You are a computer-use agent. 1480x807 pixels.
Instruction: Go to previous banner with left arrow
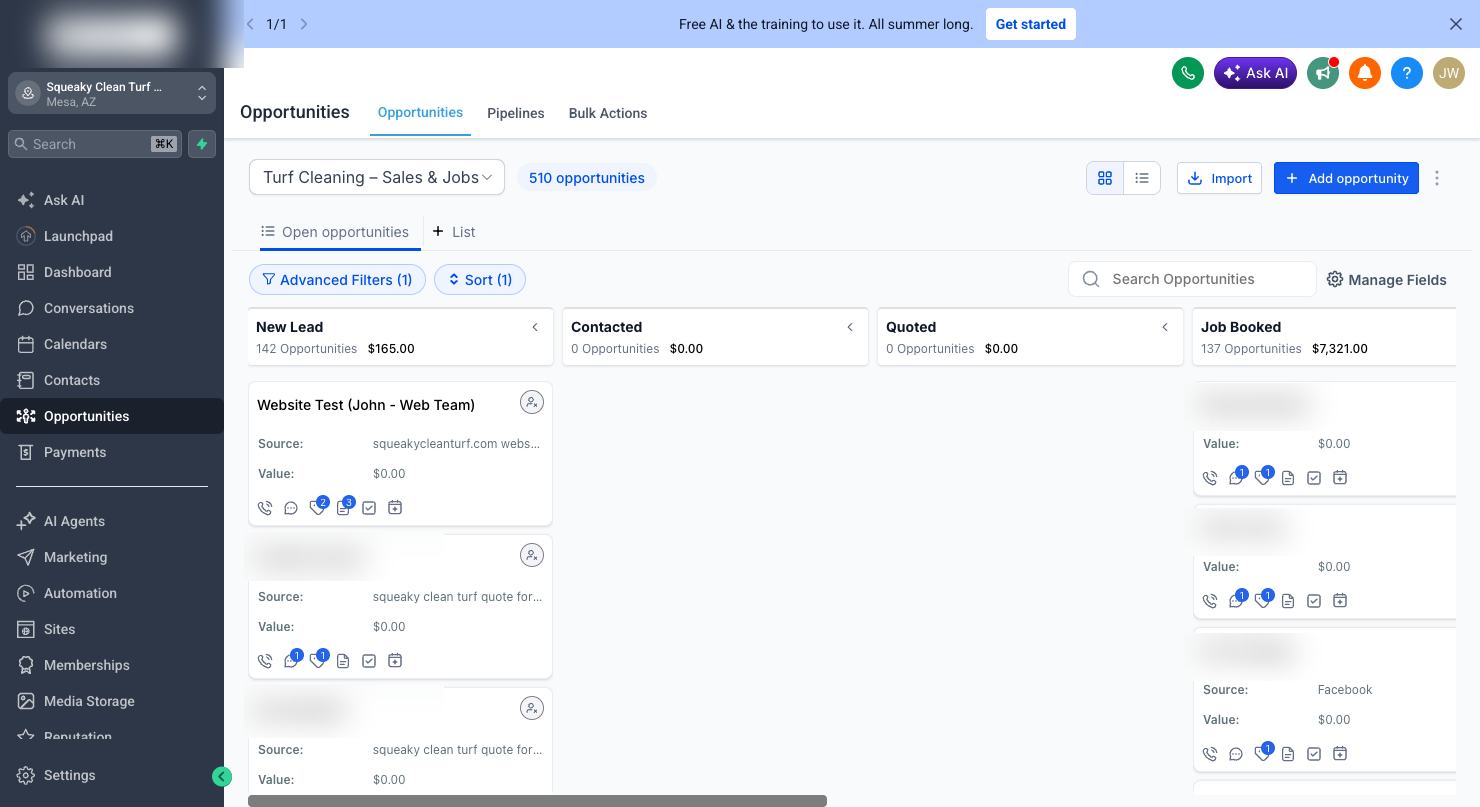(x=250, y=24)
